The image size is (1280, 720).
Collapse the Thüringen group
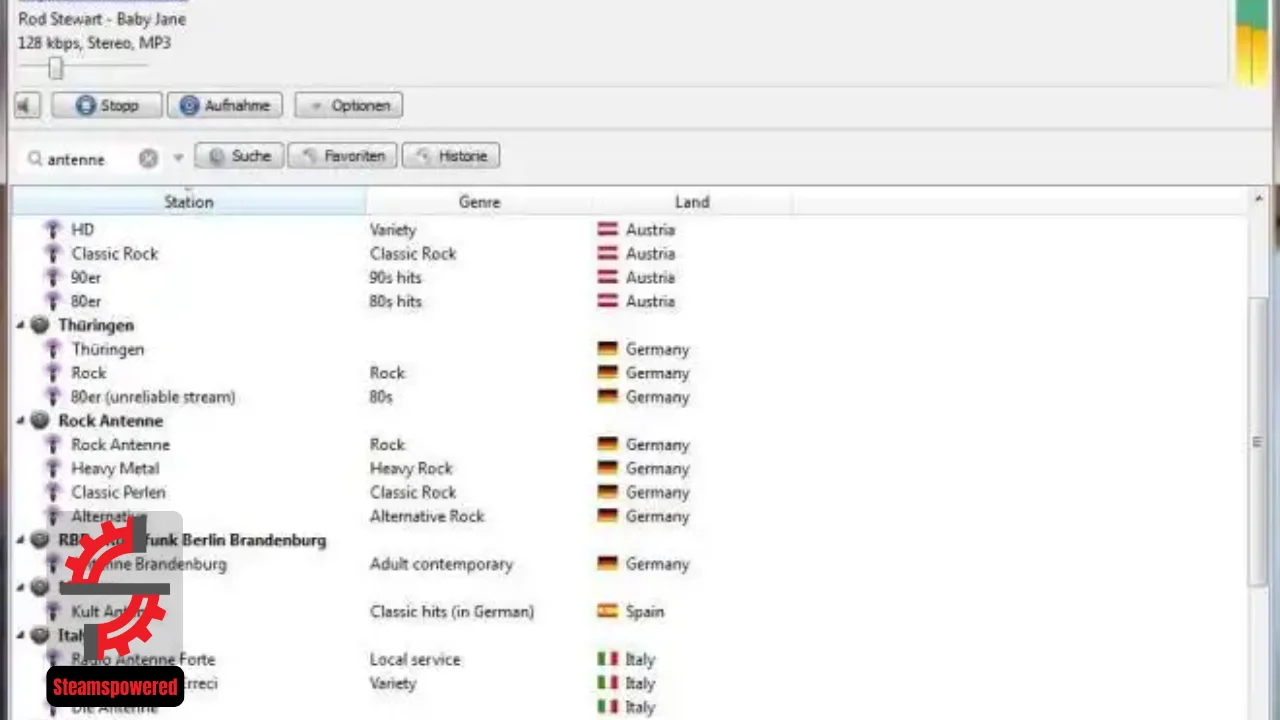[21, 326]
